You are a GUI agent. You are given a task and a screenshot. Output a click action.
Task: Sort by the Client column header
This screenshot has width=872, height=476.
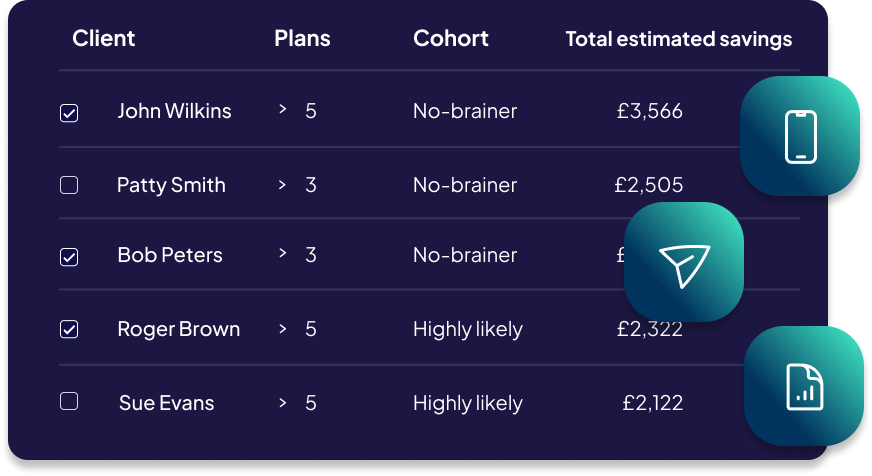(x=103, y=38)
